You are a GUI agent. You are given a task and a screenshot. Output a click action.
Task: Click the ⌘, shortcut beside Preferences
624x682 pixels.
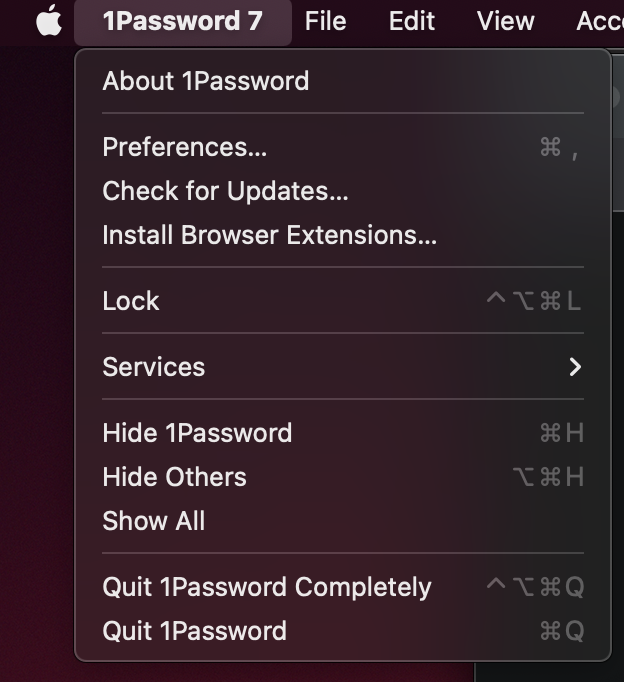[559, 148]
